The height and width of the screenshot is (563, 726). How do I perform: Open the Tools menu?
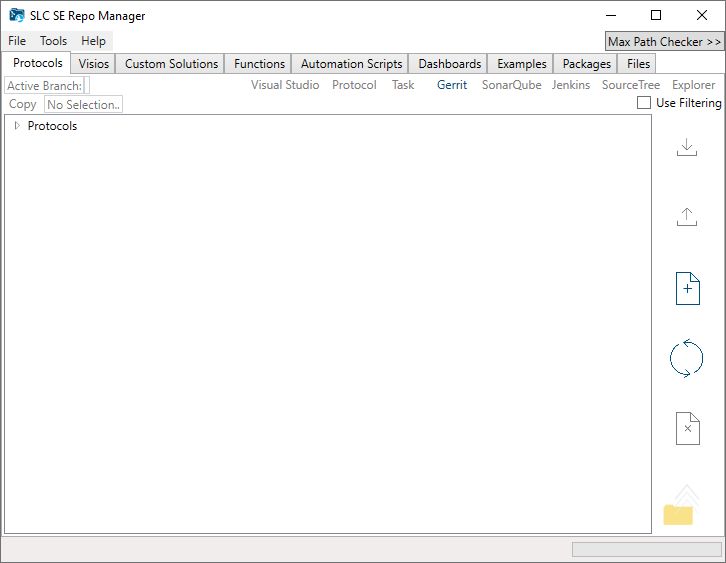click(53, 41)
